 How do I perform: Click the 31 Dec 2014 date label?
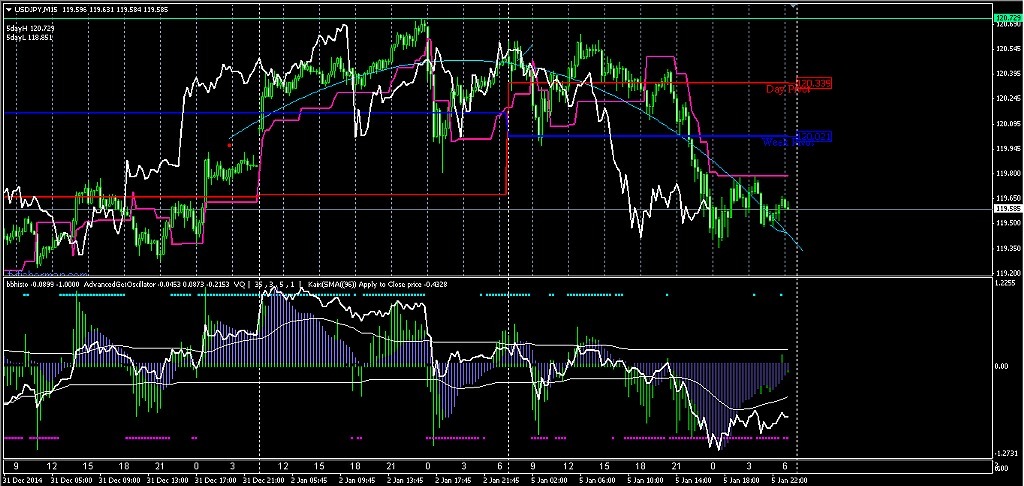click(22, 479)
